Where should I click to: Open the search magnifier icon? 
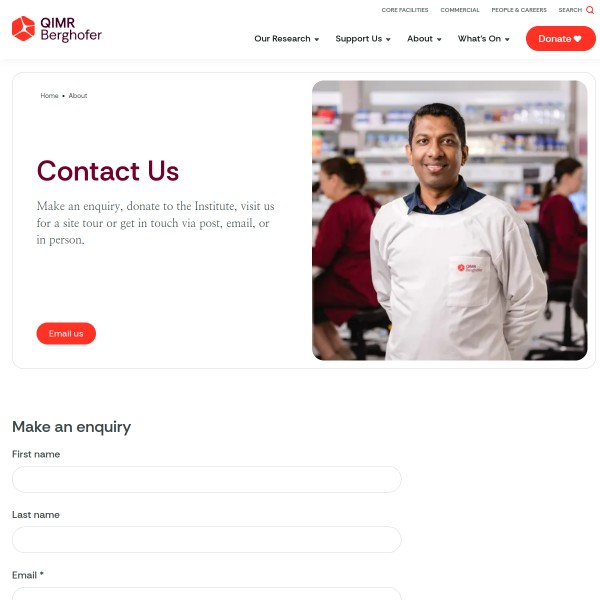[590, 10]
